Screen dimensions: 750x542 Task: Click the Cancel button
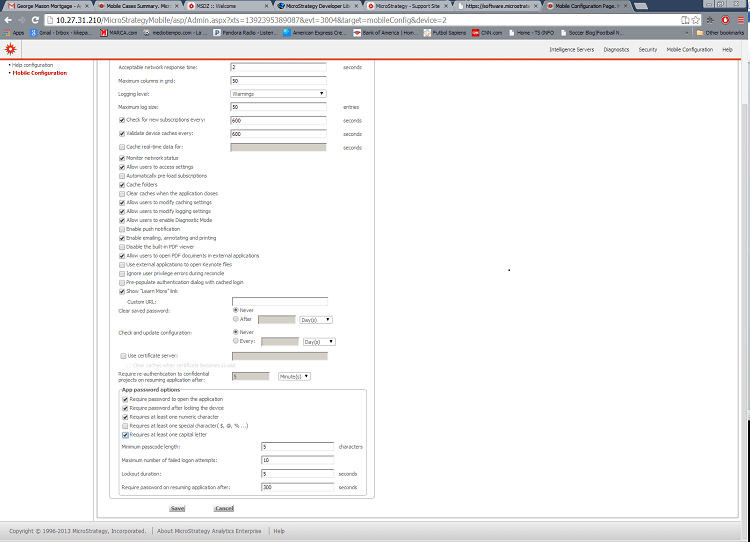pos(224,508)
